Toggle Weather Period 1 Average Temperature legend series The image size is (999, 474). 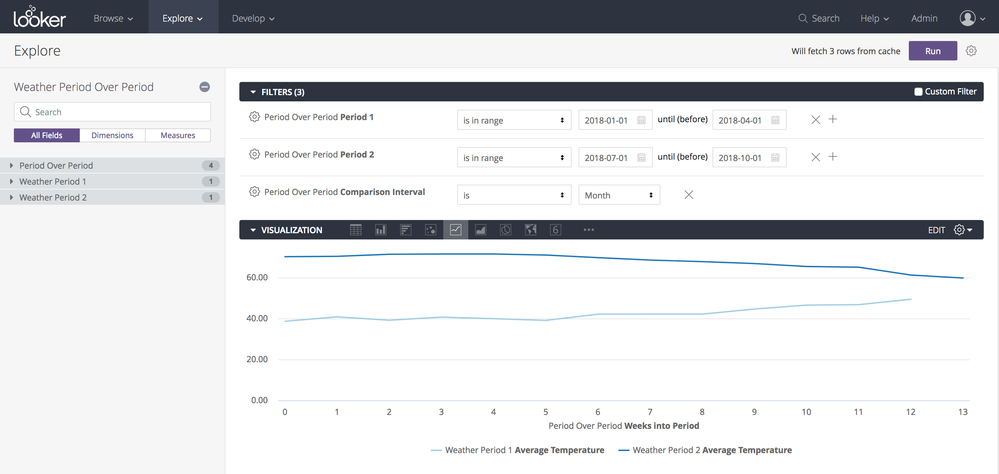(x=517, y=450)
